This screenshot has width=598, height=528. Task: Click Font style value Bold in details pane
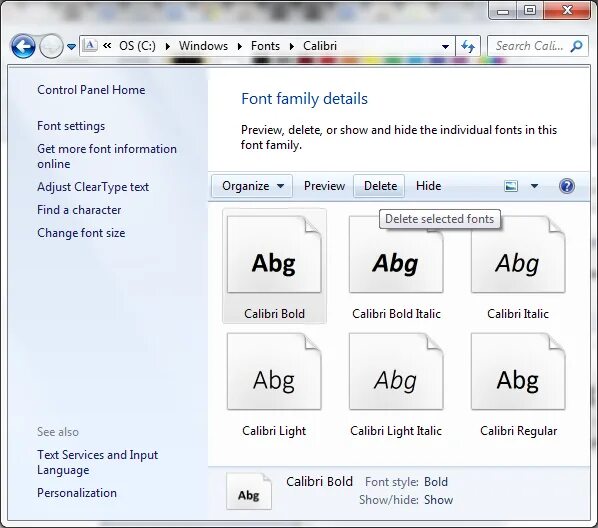[x=436, y=482]
